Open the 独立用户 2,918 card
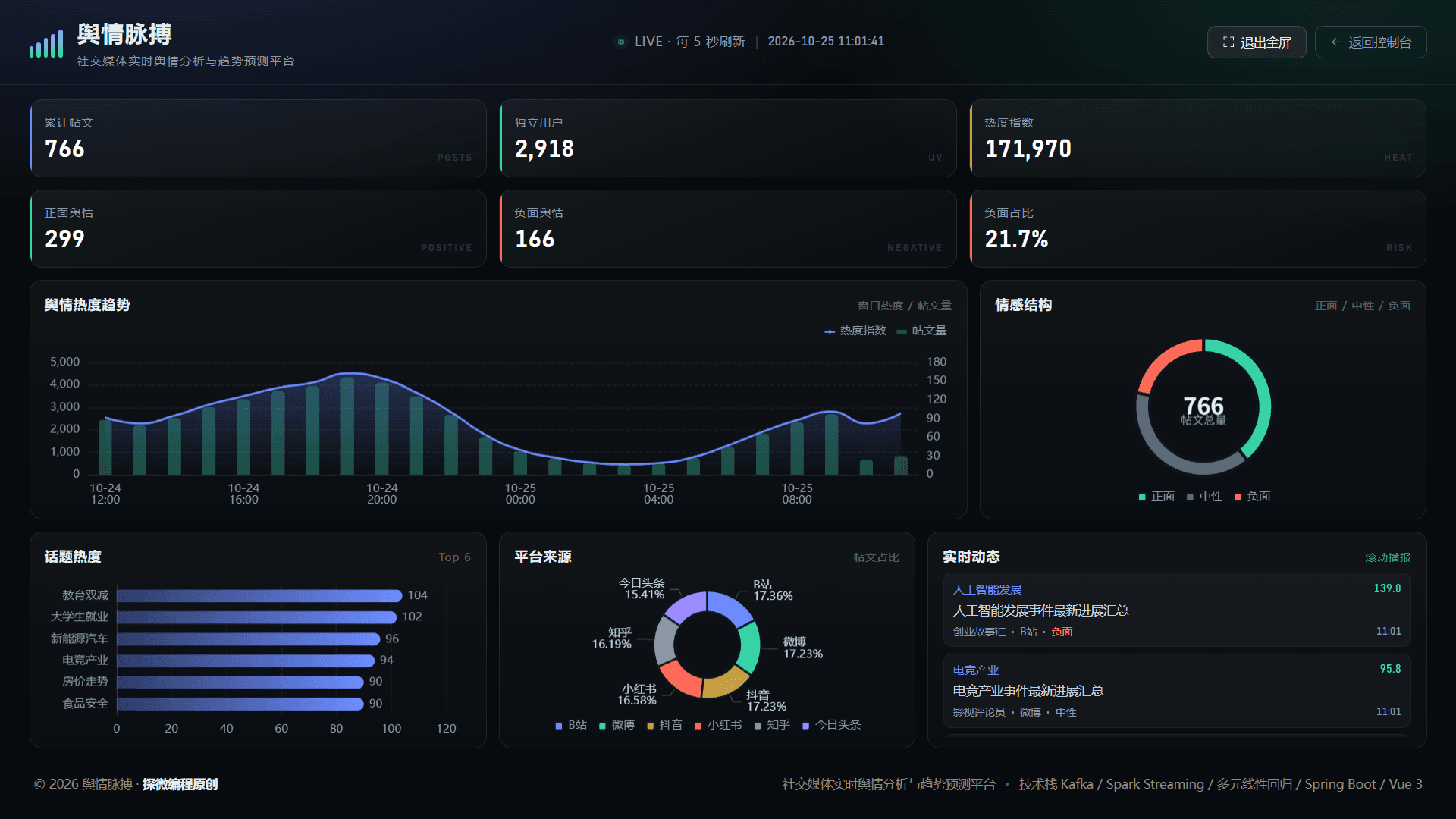Image resolution: width=1456 pixels, height=819 pixels. 728,139
